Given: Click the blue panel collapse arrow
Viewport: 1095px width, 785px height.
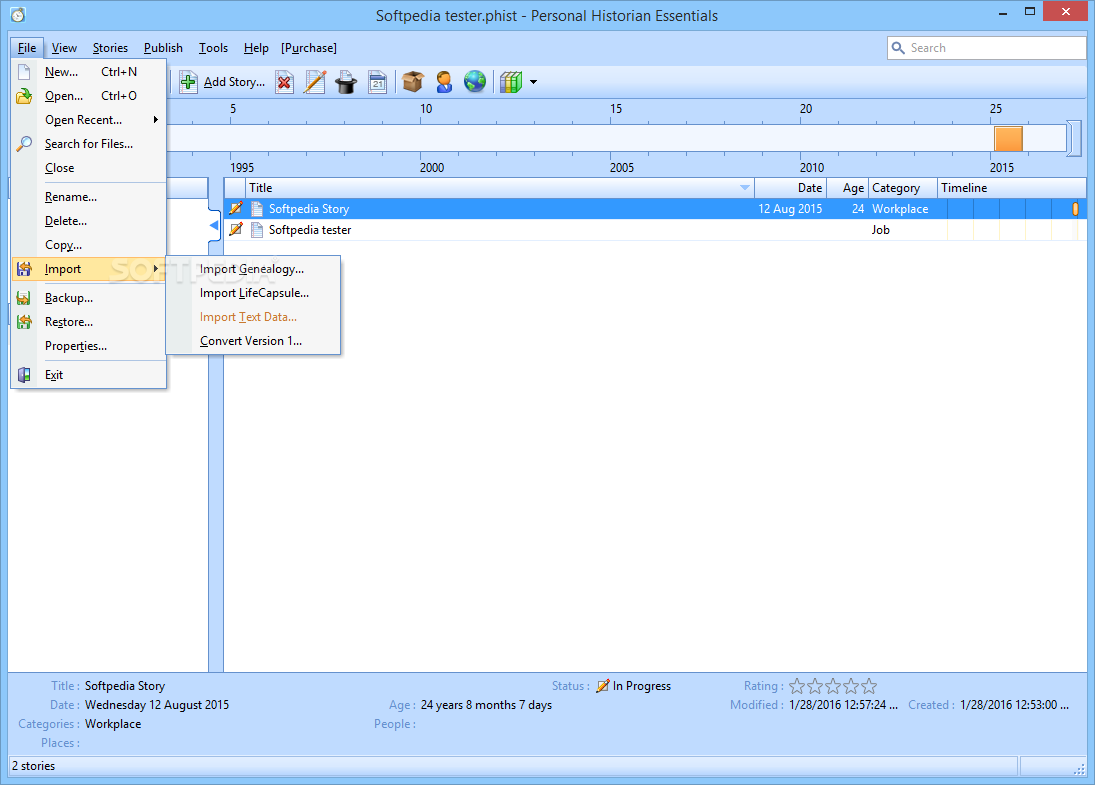Looking at the screenshot, I should coord(214,226).
